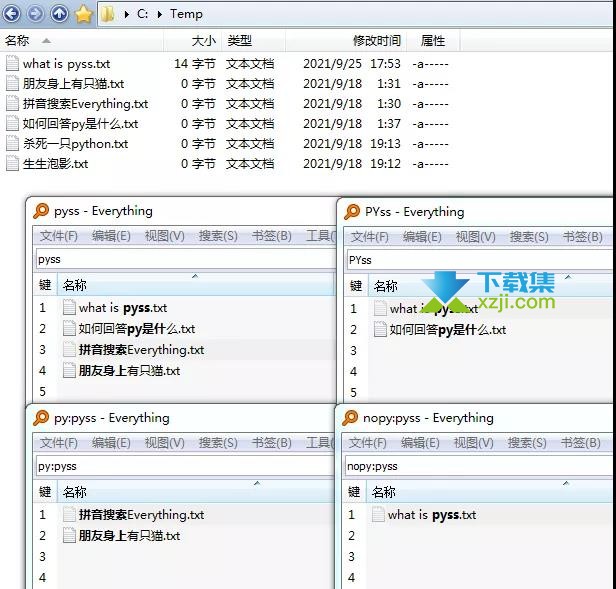Click the 2021/9/25 17:53 date cell
This screenshot has width=616, height=589.
[352, 64]
